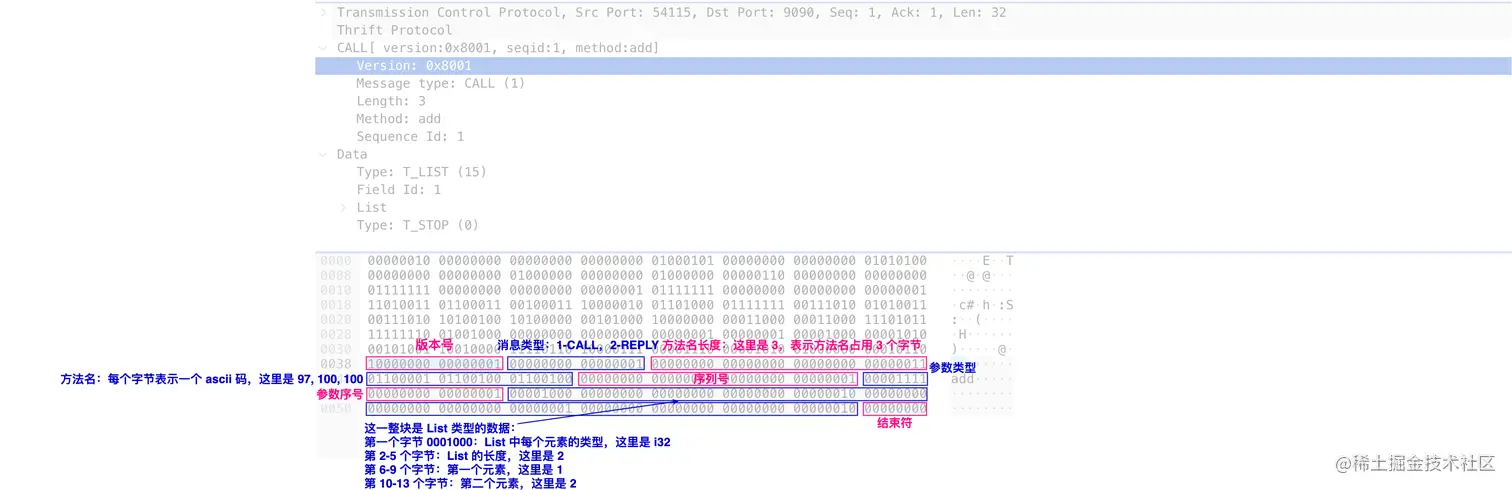Click the 'add' ASCII text in byte pane
The image size is (1512, 490).
pyautogui.click(x=962, y=380)
